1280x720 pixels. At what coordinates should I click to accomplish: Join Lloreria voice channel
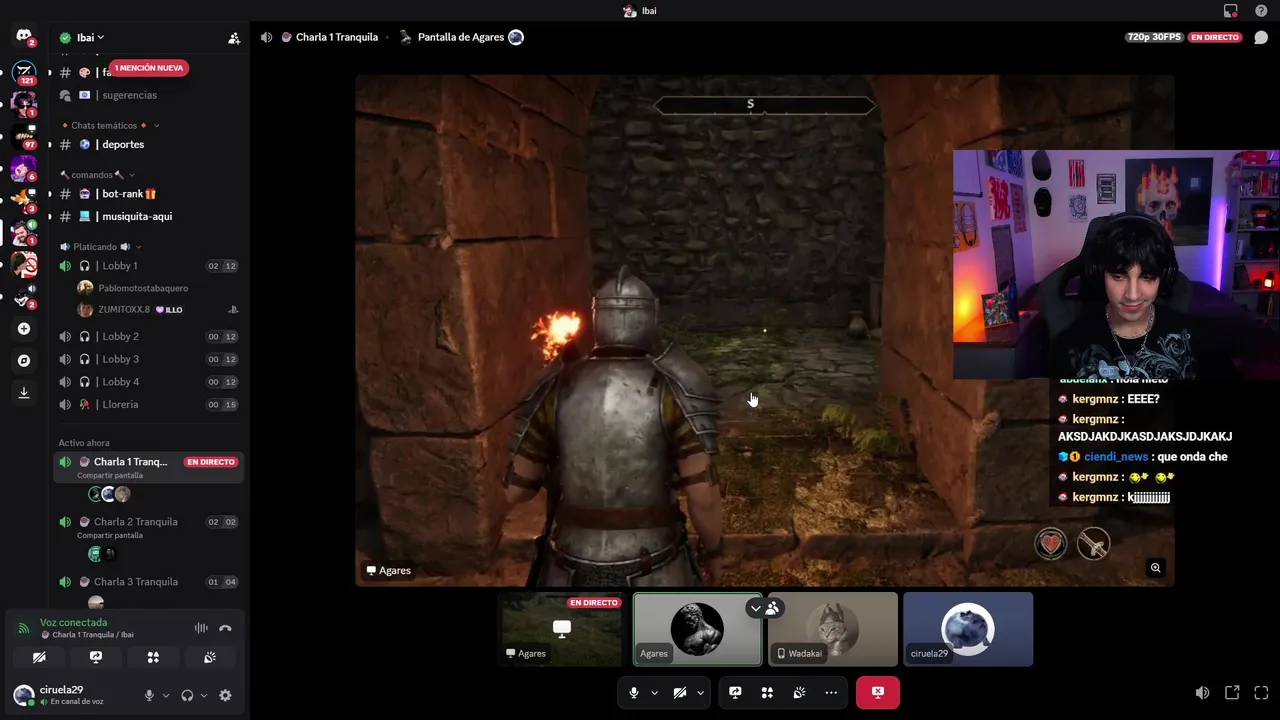tap(149, 404)
